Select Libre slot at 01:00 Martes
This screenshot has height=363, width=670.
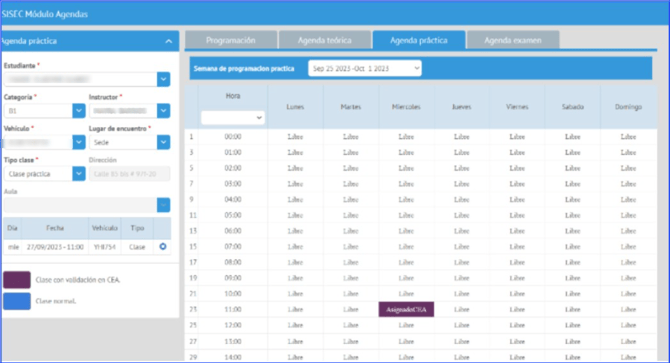click(351, 152)
